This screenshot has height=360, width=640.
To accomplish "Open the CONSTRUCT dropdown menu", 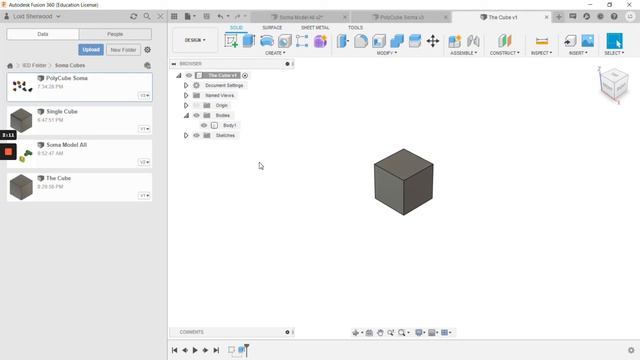I will tap(504, 53).
